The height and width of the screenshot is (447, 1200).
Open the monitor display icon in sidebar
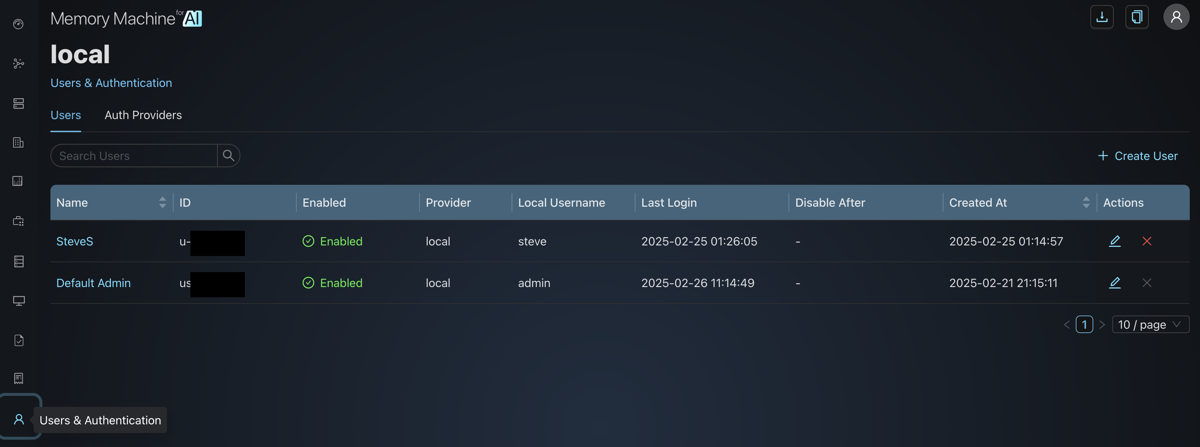(x=18, y=300)
